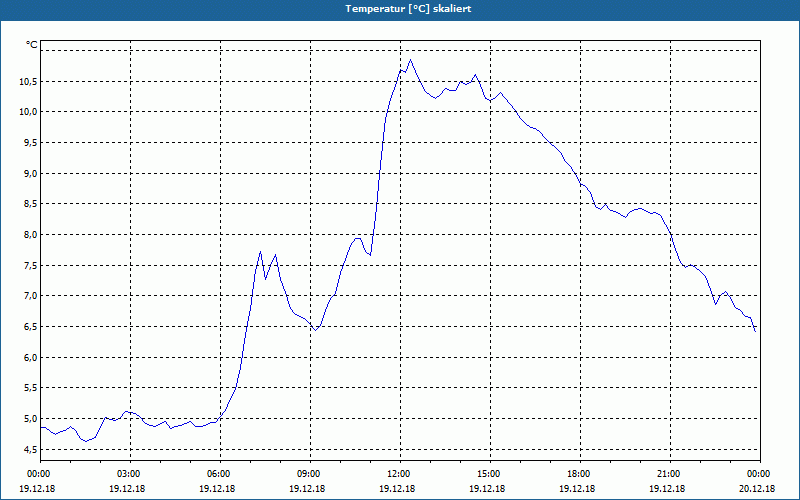Viewport: 800px width, 500px height.
Task: Pick the 15:00 time label
Action: (490, 474)
